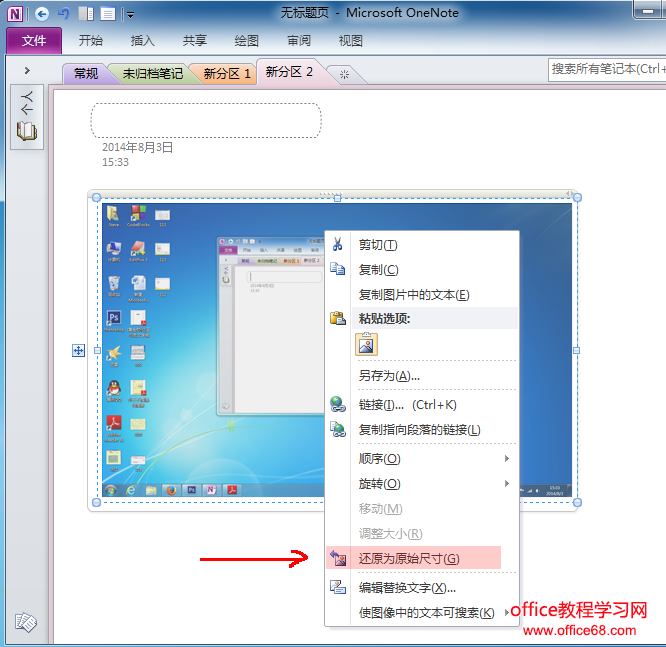This screenshot has height=647, width=666.
Task: Click the restore original size icon
Action: point(339,558)
